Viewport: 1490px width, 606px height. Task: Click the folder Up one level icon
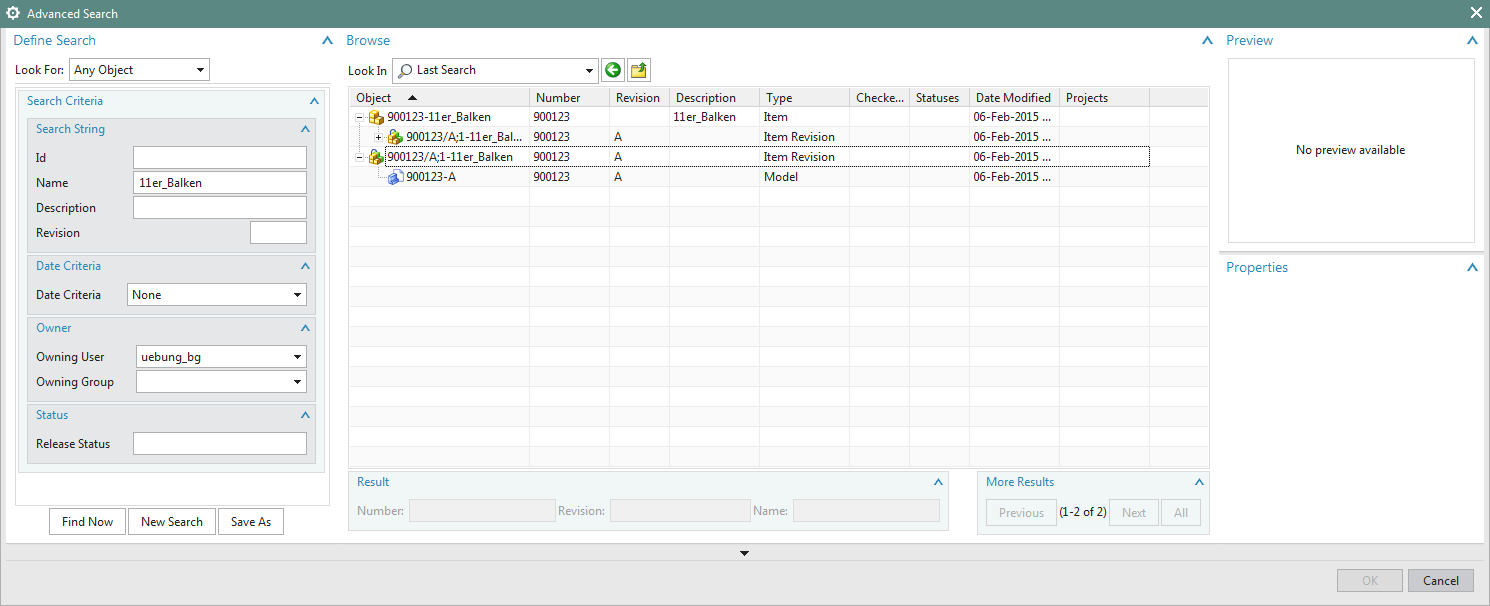(639, 70)
